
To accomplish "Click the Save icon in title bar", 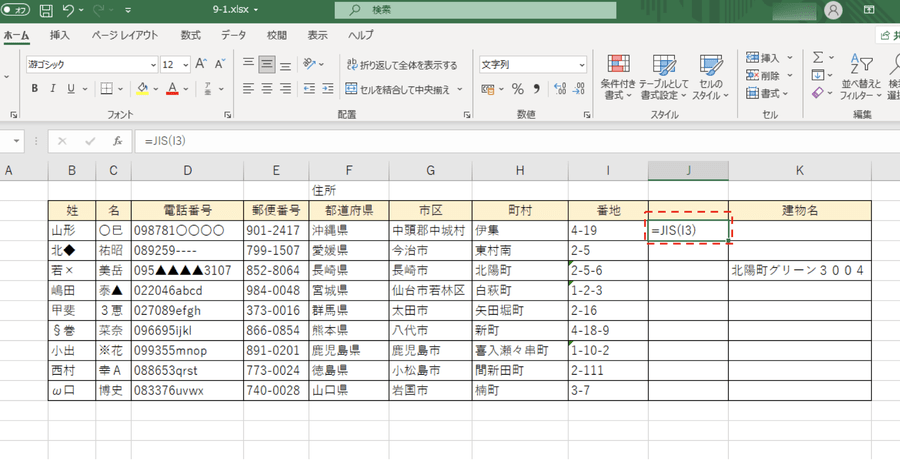I will [x=46, y=11].
